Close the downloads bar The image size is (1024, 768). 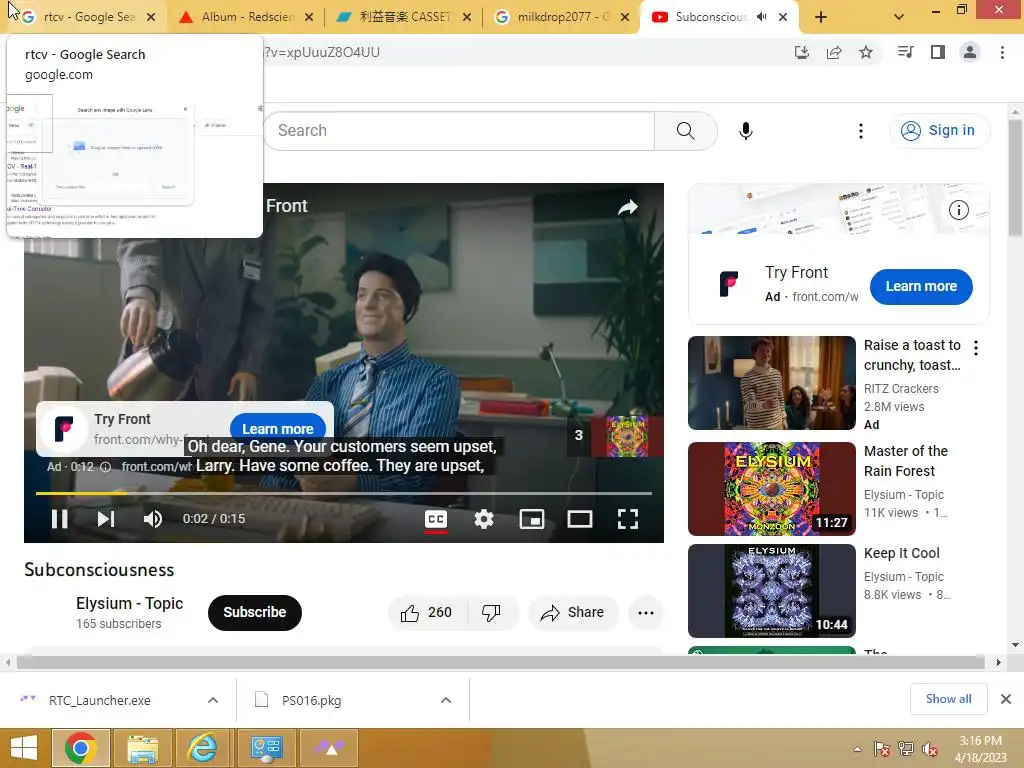point(1006,699)
